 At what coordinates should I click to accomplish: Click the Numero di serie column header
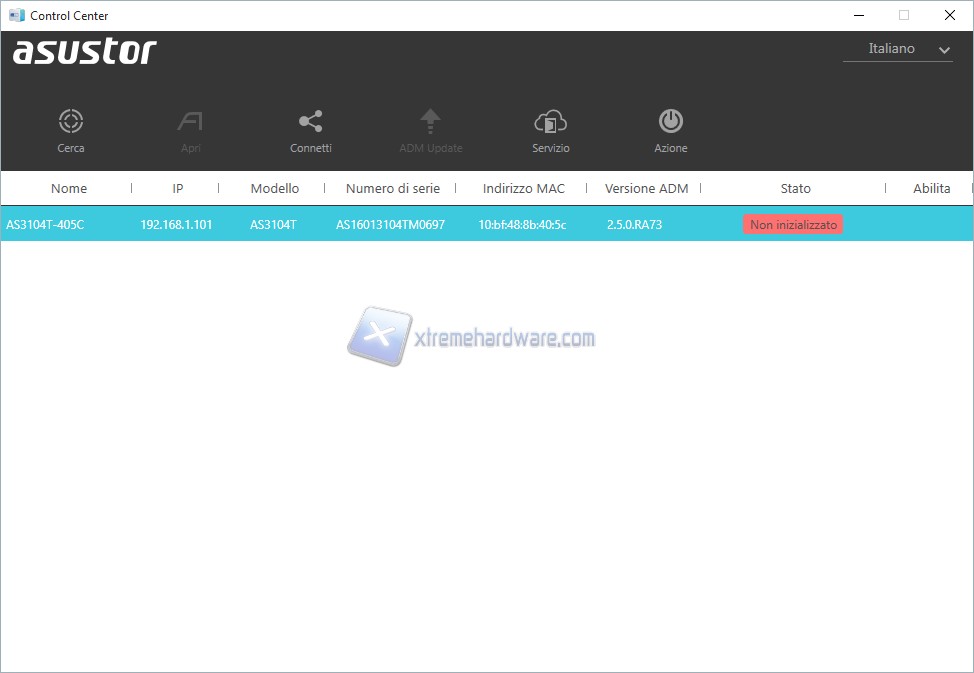click(392, 188)
